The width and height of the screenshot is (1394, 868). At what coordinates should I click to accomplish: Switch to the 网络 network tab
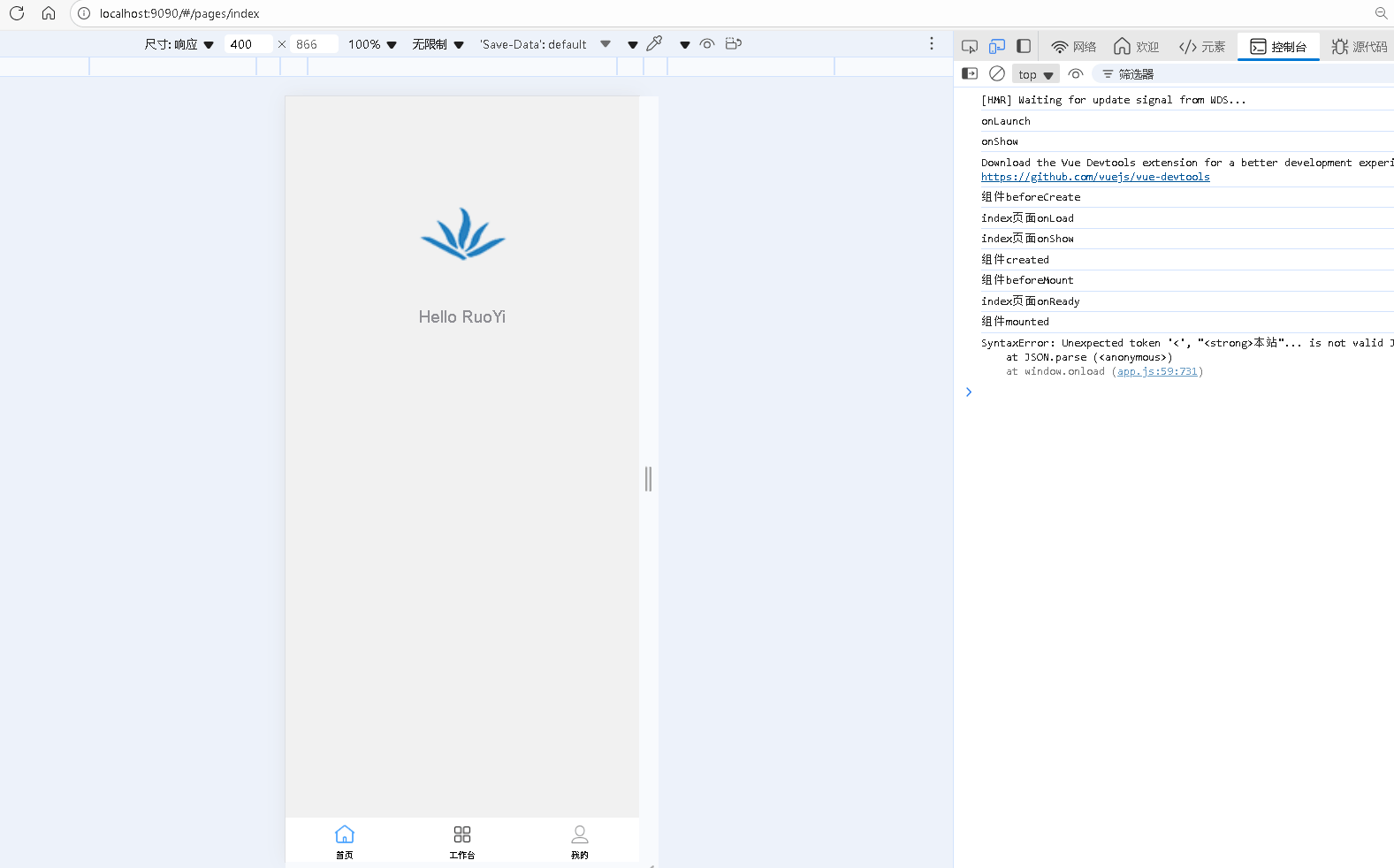click(x=1074, y=47)
